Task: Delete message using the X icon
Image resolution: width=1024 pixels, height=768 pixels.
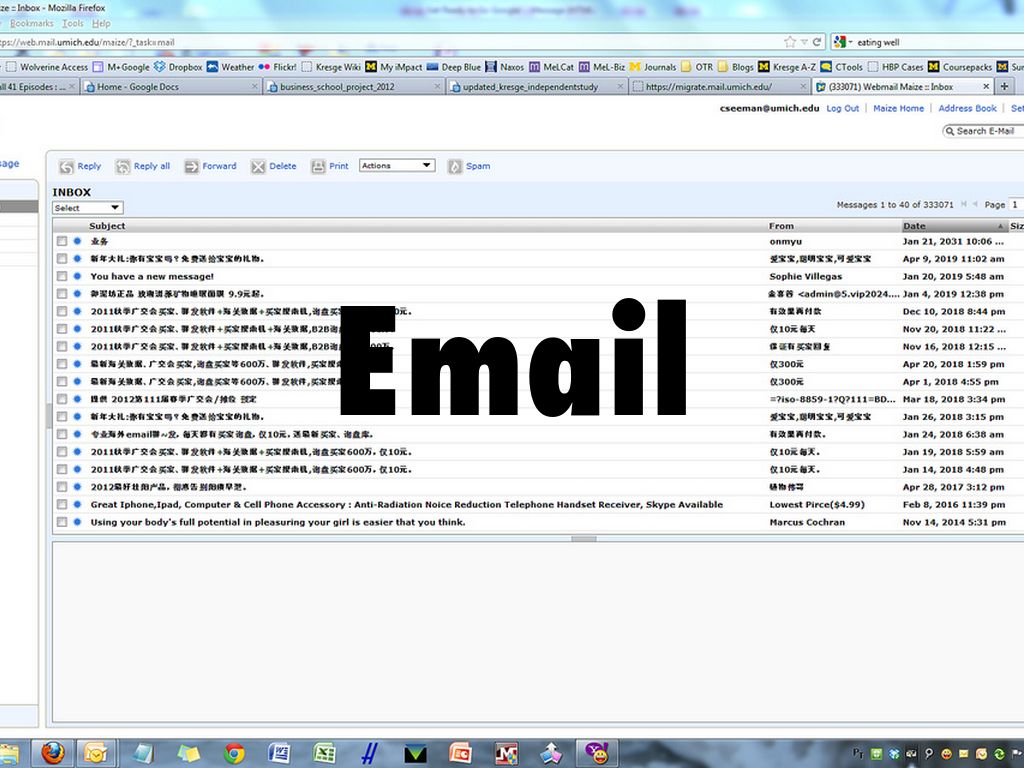Action: (258, 167)
